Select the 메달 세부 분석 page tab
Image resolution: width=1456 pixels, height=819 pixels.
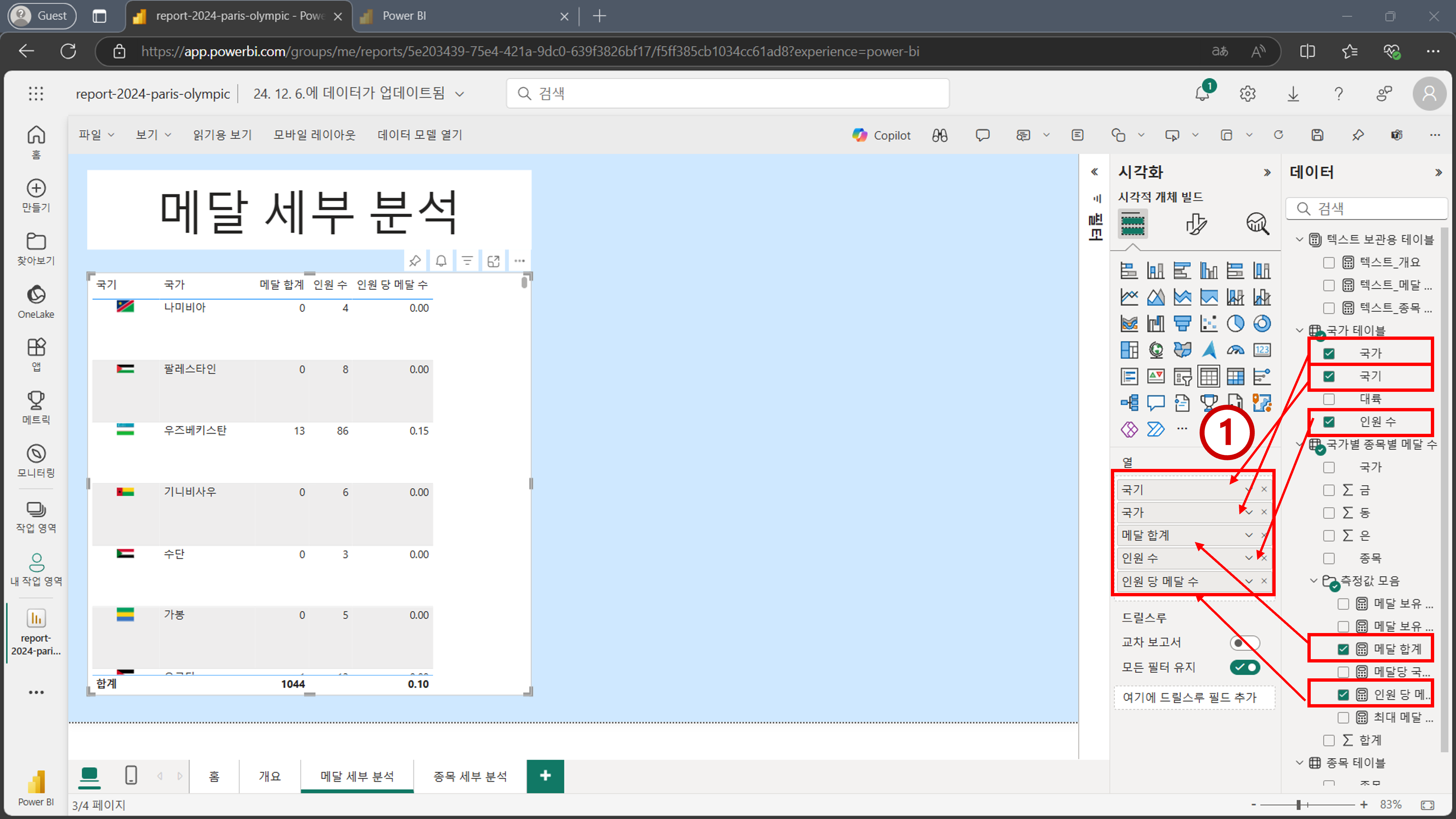pos(357,776)
